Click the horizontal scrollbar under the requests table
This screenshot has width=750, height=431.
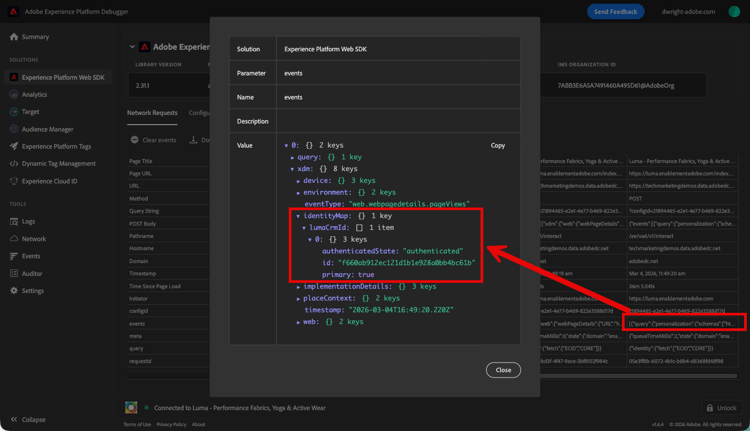tap(639, 376)
